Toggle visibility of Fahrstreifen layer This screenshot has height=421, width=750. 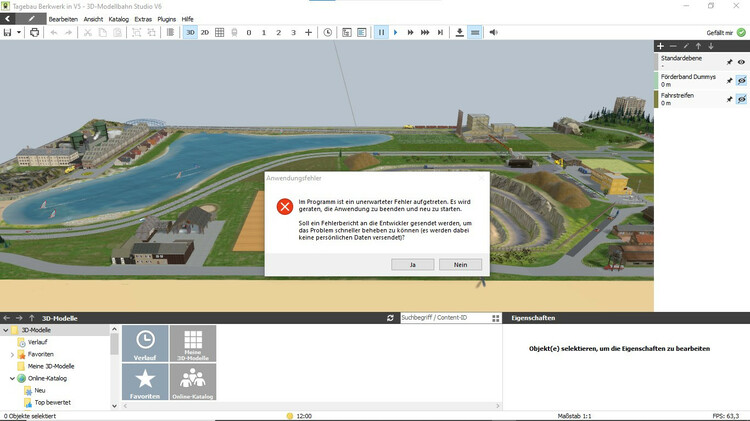(x=741, y=99)
